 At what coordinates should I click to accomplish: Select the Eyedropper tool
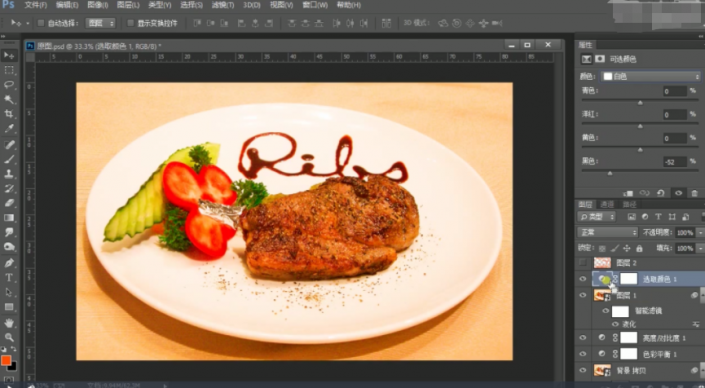click(x=9, y=129)
